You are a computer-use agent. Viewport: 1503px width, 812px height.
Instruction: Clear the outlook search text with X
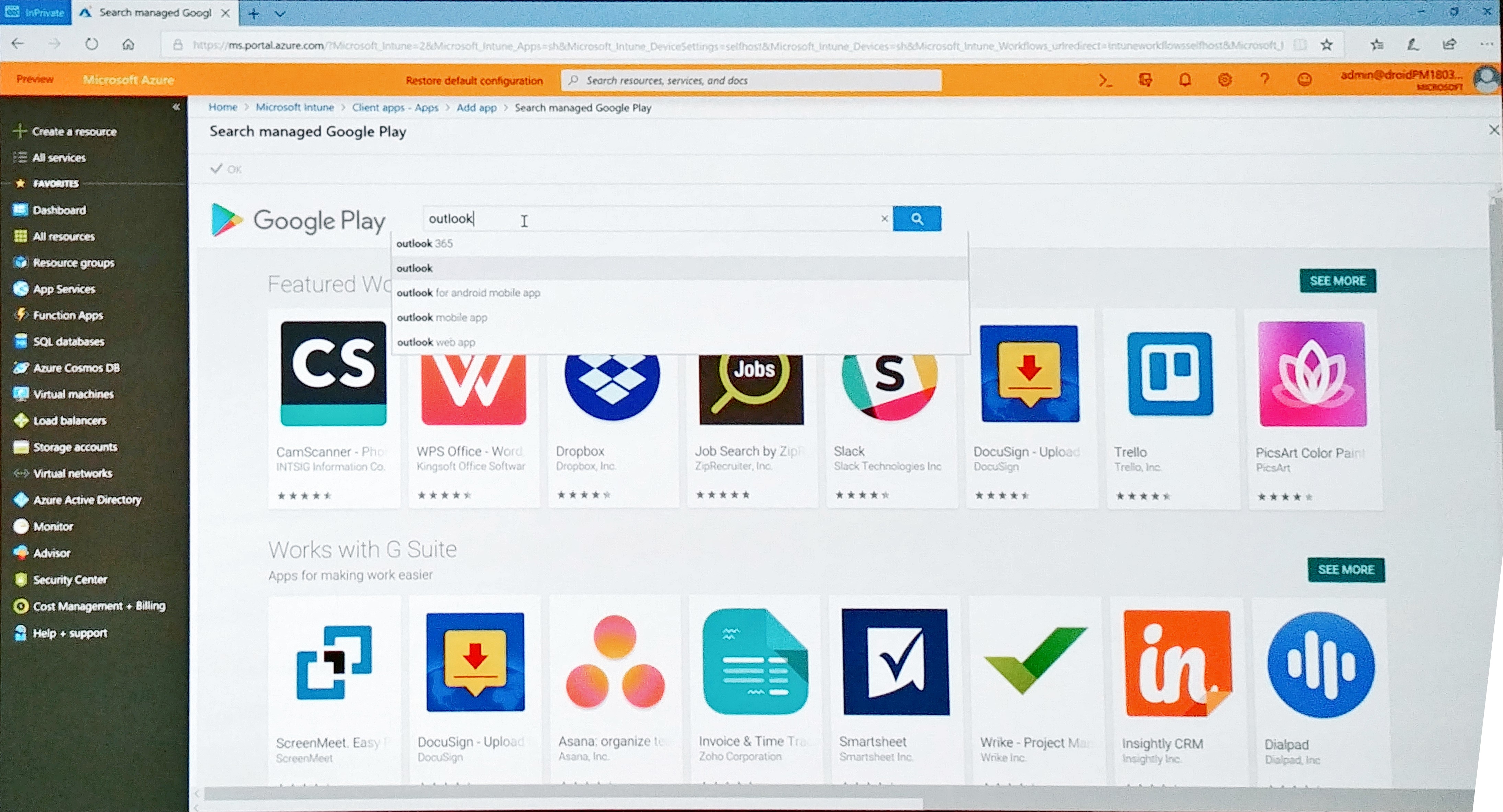click(x=884, y=219)
